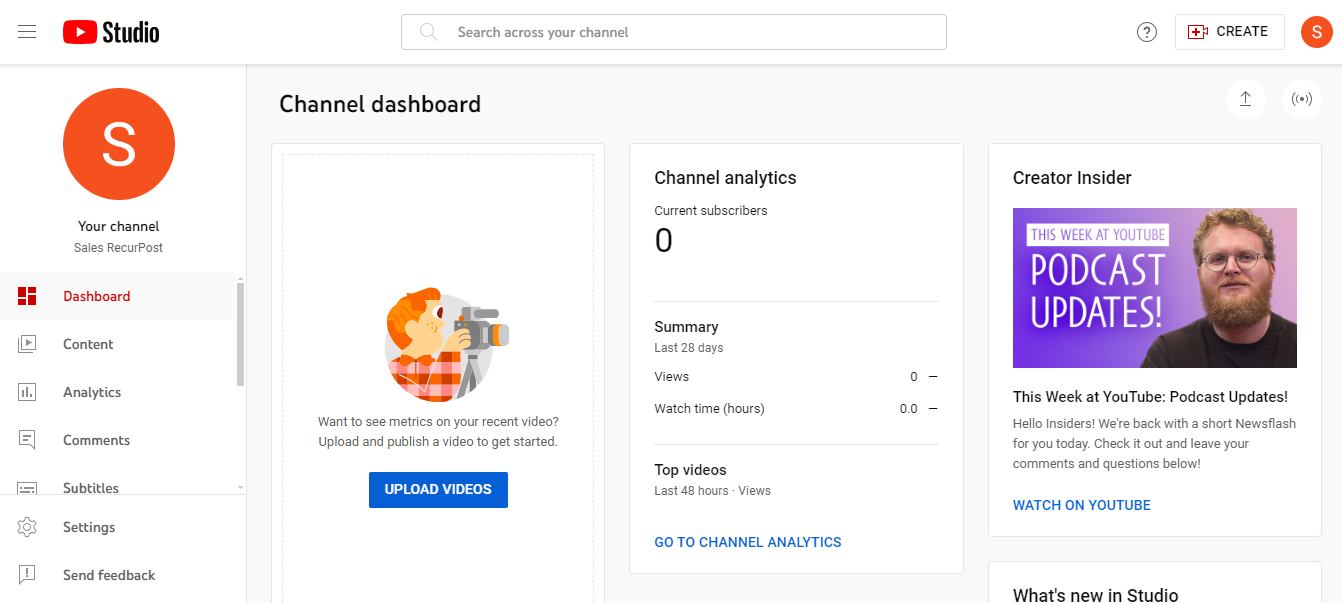Click the Your channel label
Image resolution: width=1342 pixels, height=603 pixels.
pos(119,227)
